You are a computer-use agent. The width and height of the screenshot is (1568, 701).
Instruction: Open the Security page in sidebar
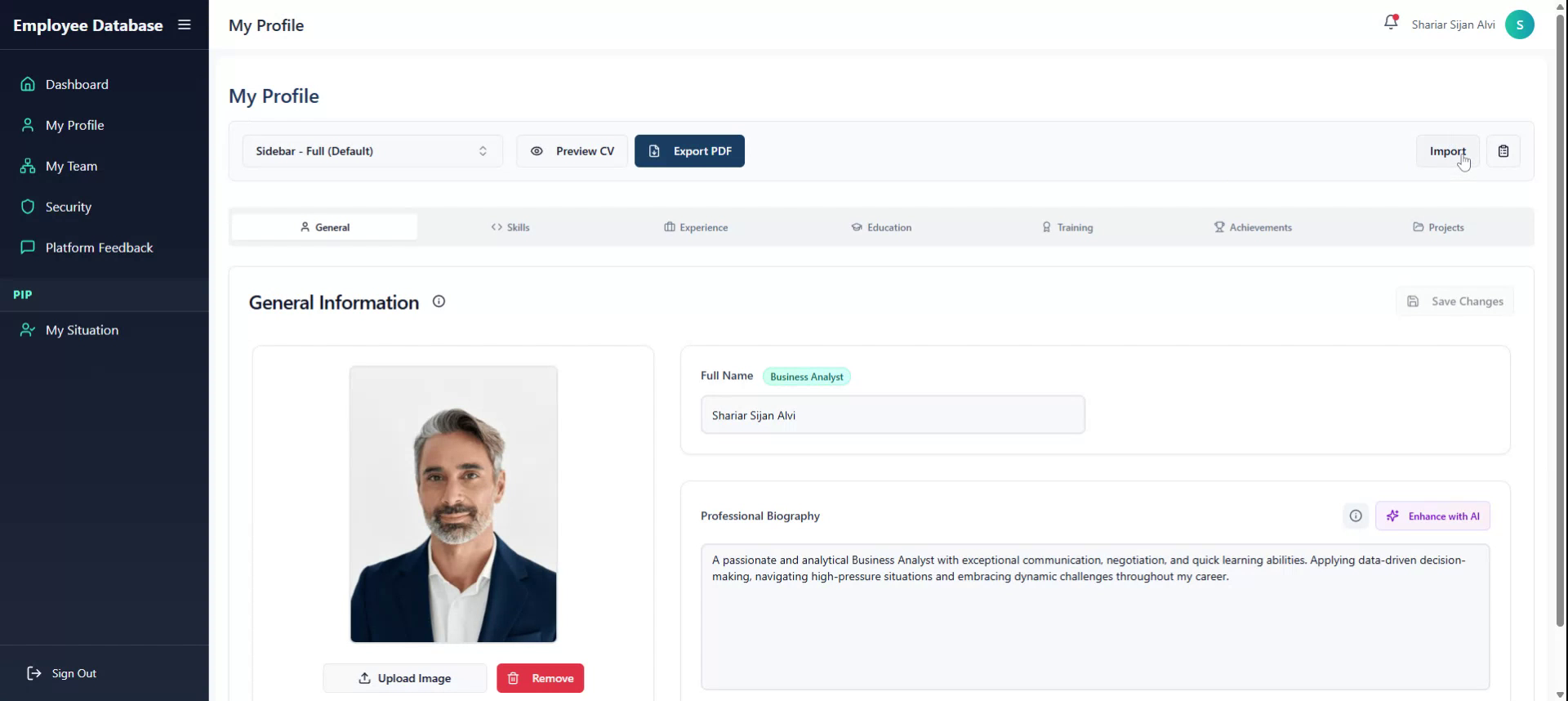(x=68, y=207)
